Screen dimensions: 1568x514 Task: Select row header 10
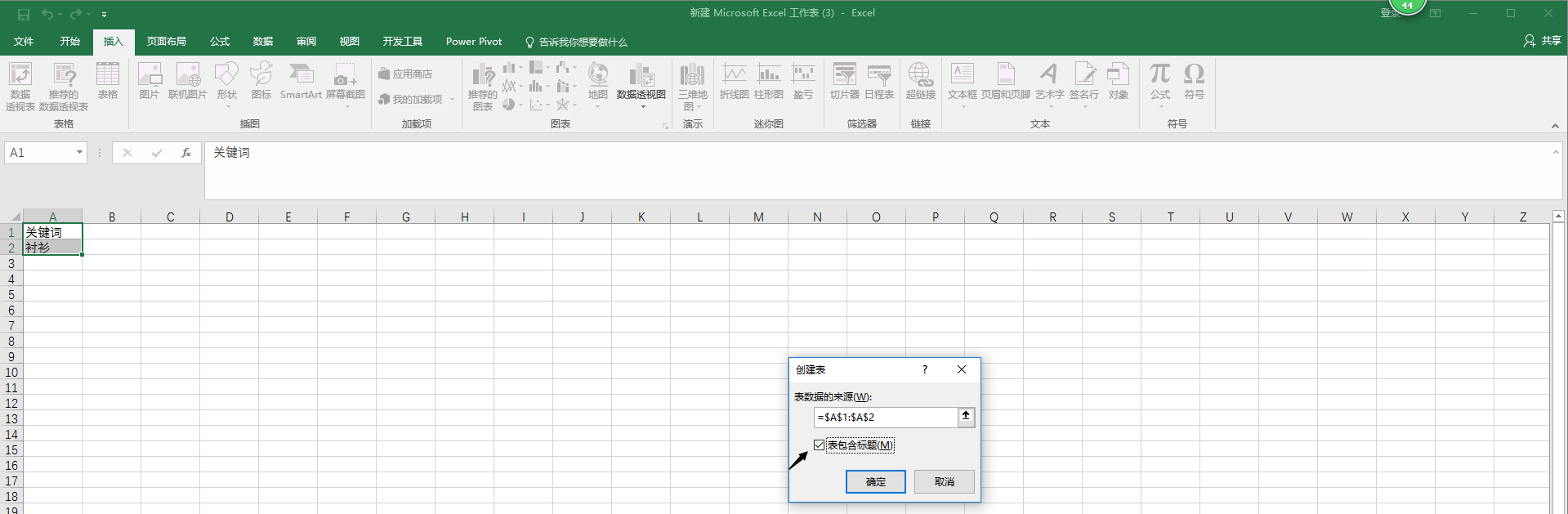[11, 373]
